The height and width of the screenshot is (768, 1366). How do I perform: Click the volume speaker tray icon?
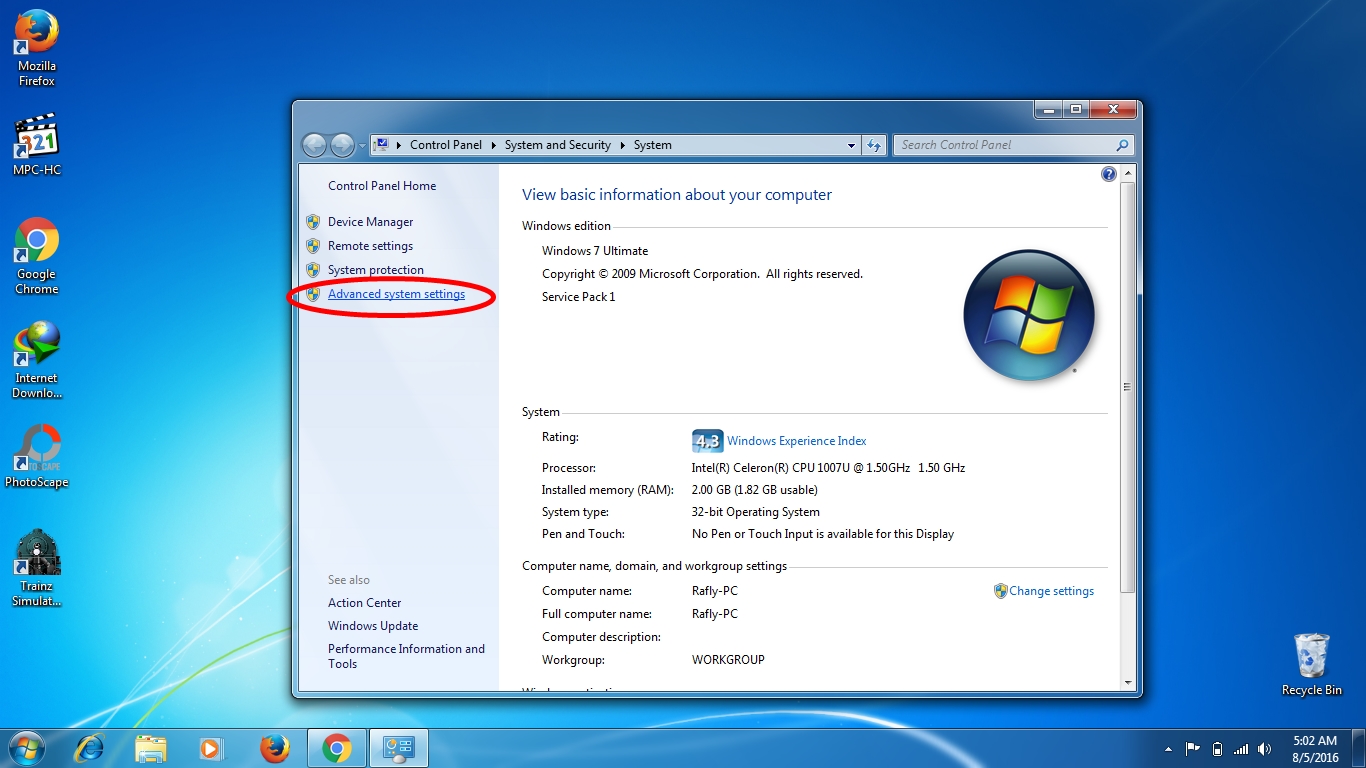click(1265, 749)
